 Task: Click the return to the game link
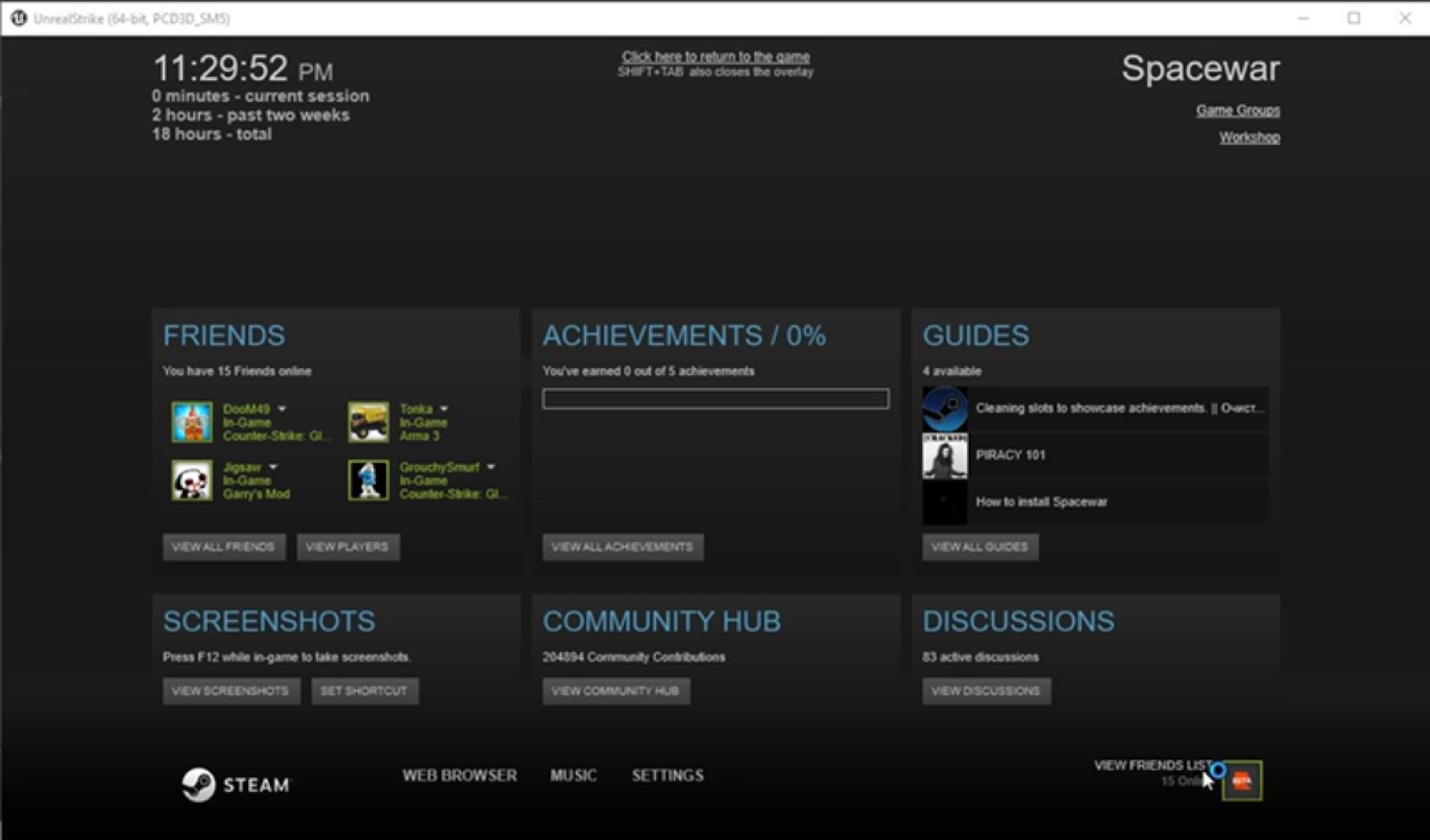[x=716, y=57]
